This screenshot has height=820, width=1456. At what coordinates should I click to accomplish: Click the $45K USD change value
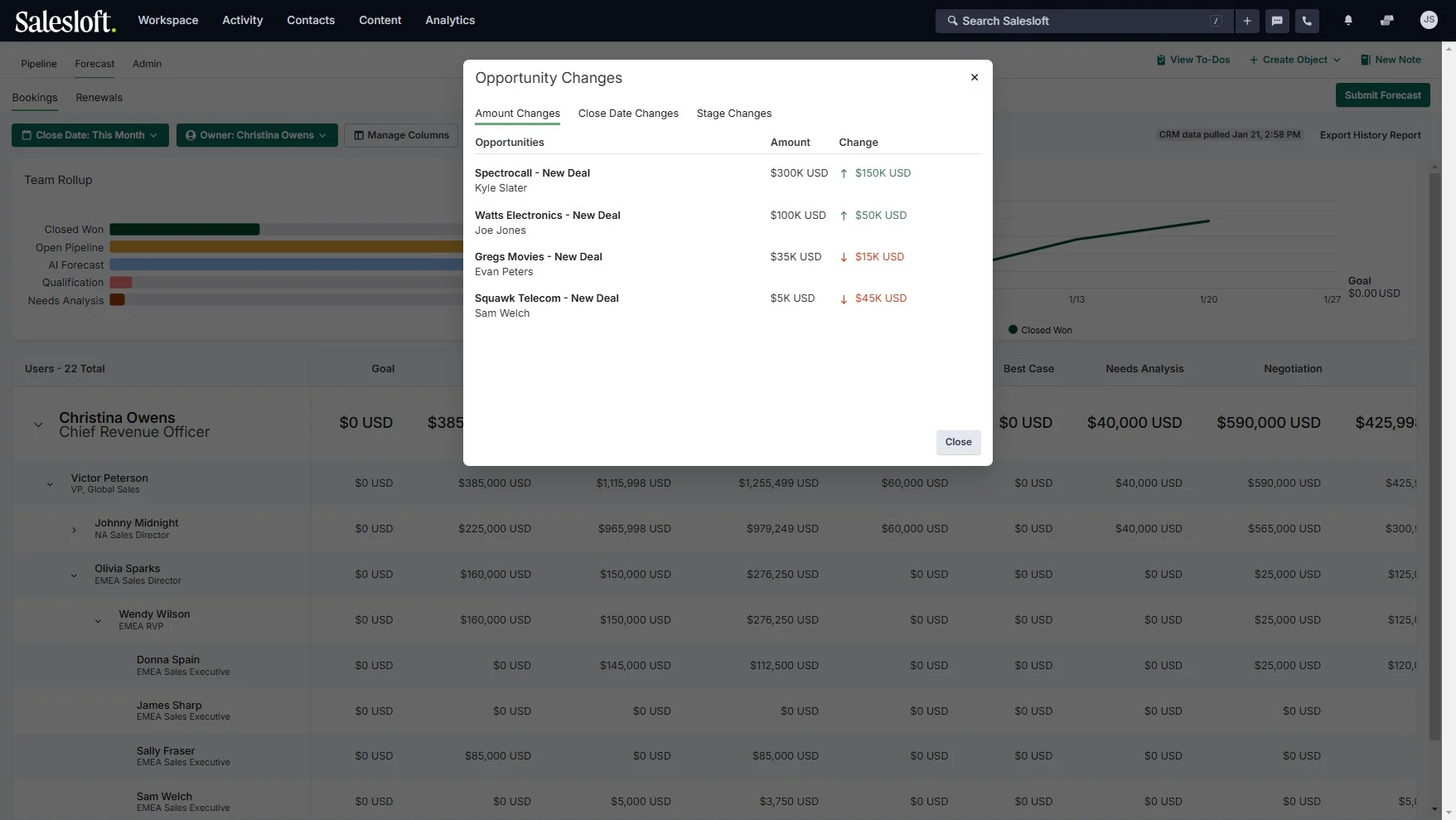point(881,298)
